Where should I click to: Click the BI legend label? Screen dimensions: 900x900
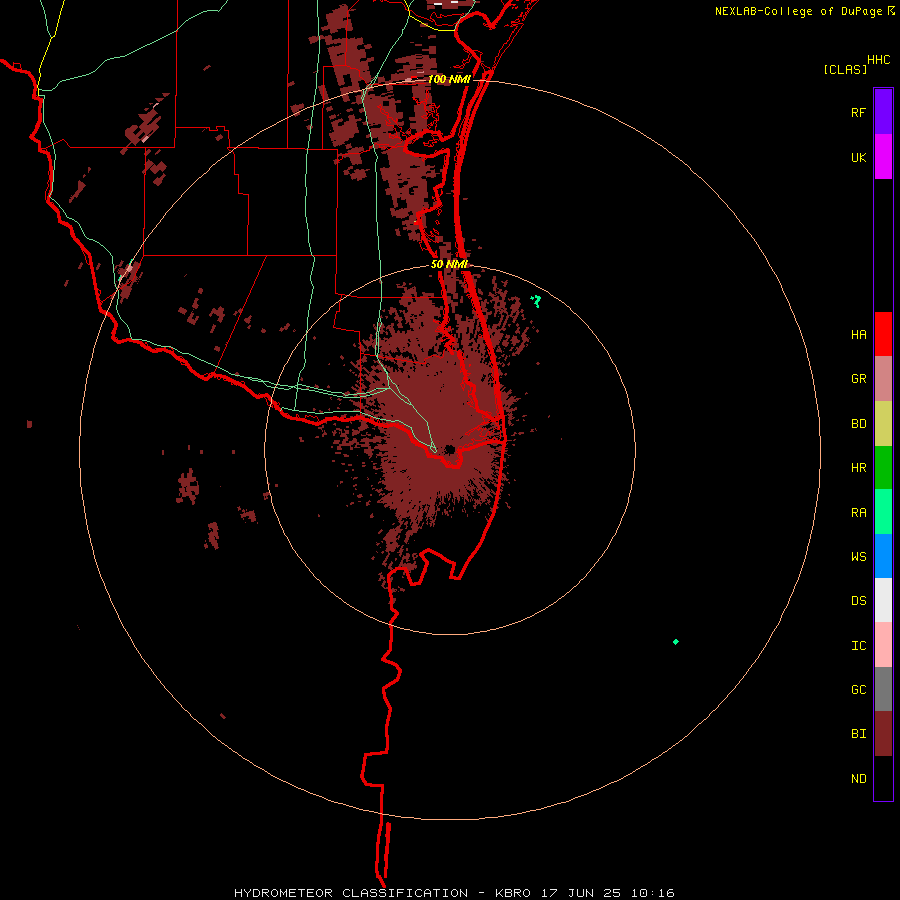point(858,734)
